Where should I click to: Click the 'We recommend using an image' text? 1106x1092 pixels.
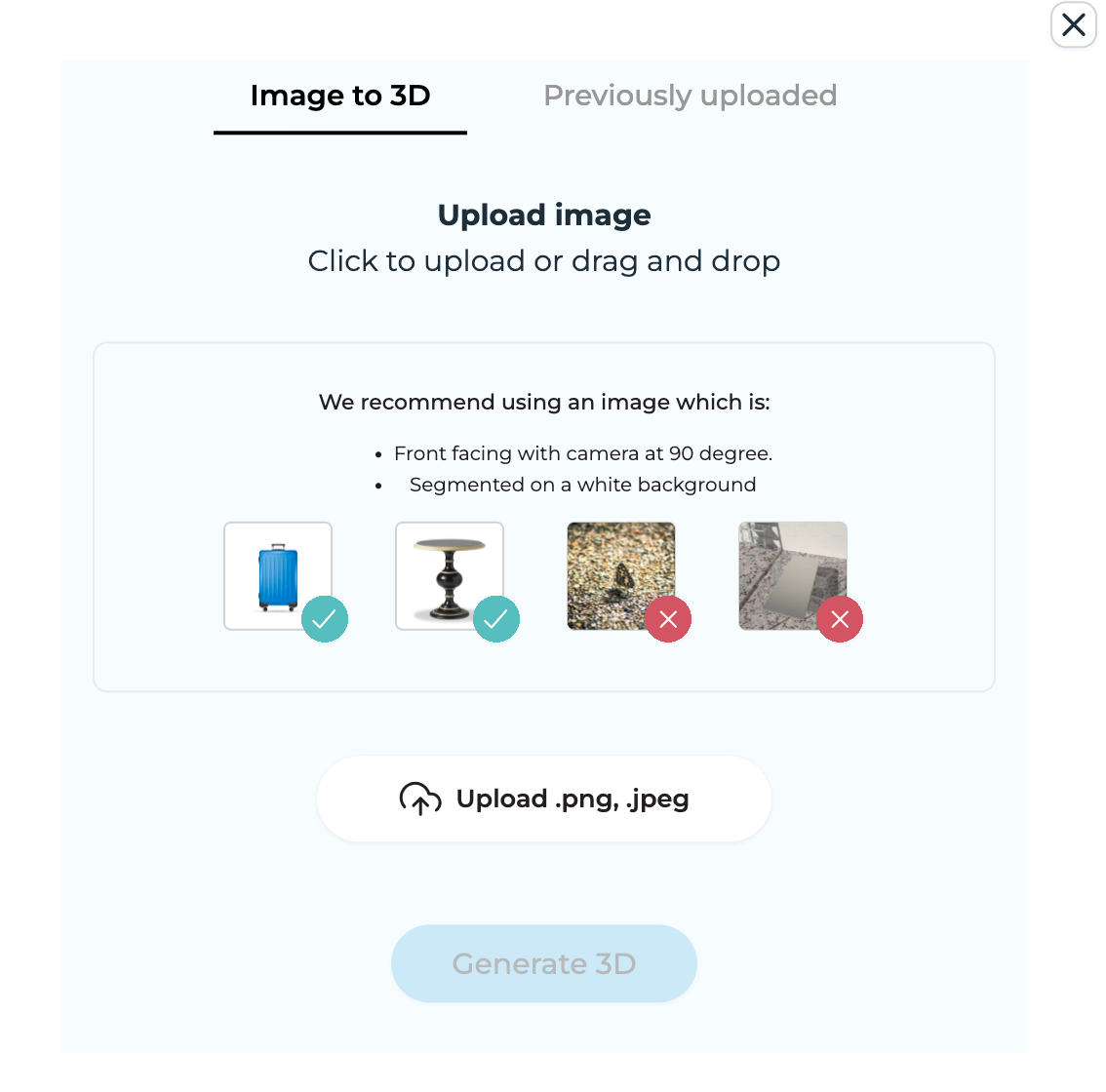coord(544,402)
